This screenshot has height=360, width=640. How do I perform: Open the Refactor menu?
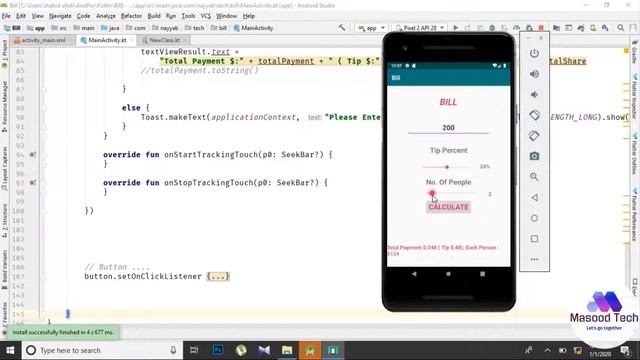point(131,16)
